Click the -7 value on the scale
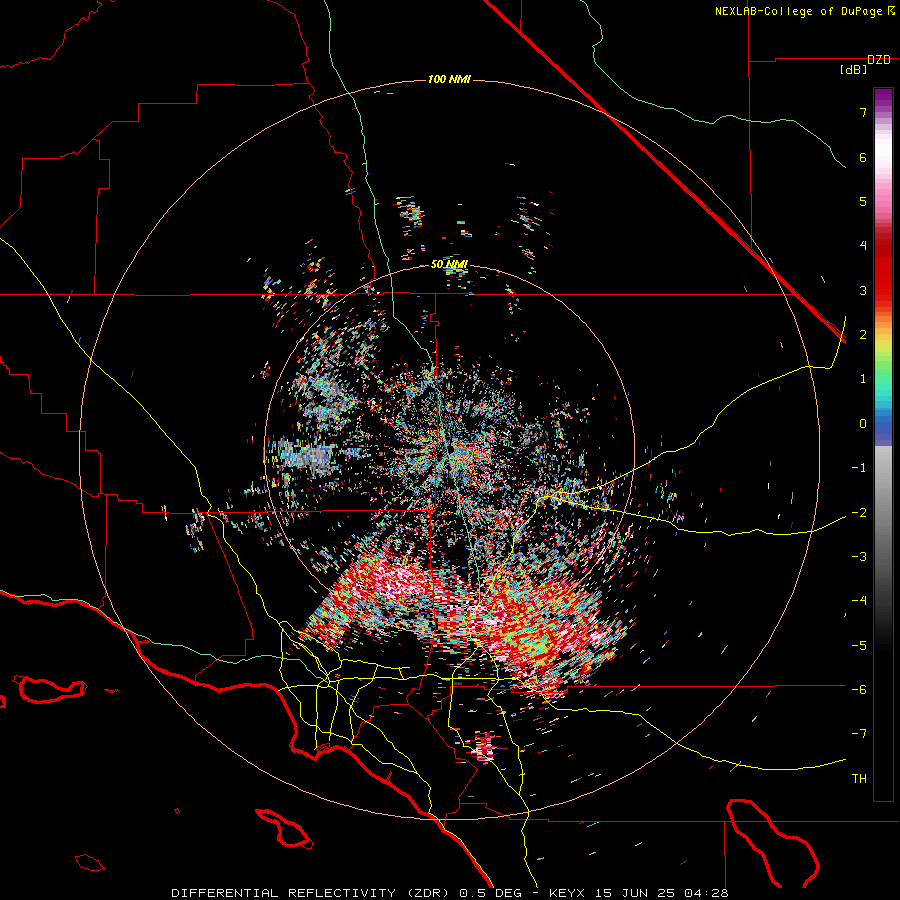Image resolution: width=900 pixels, height=900 pixels. click(x=859, y=734)
